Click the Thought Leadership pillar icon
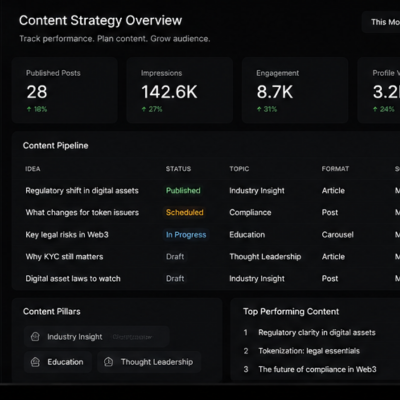Viewport: 400px width, 400px height. (108, 362)
